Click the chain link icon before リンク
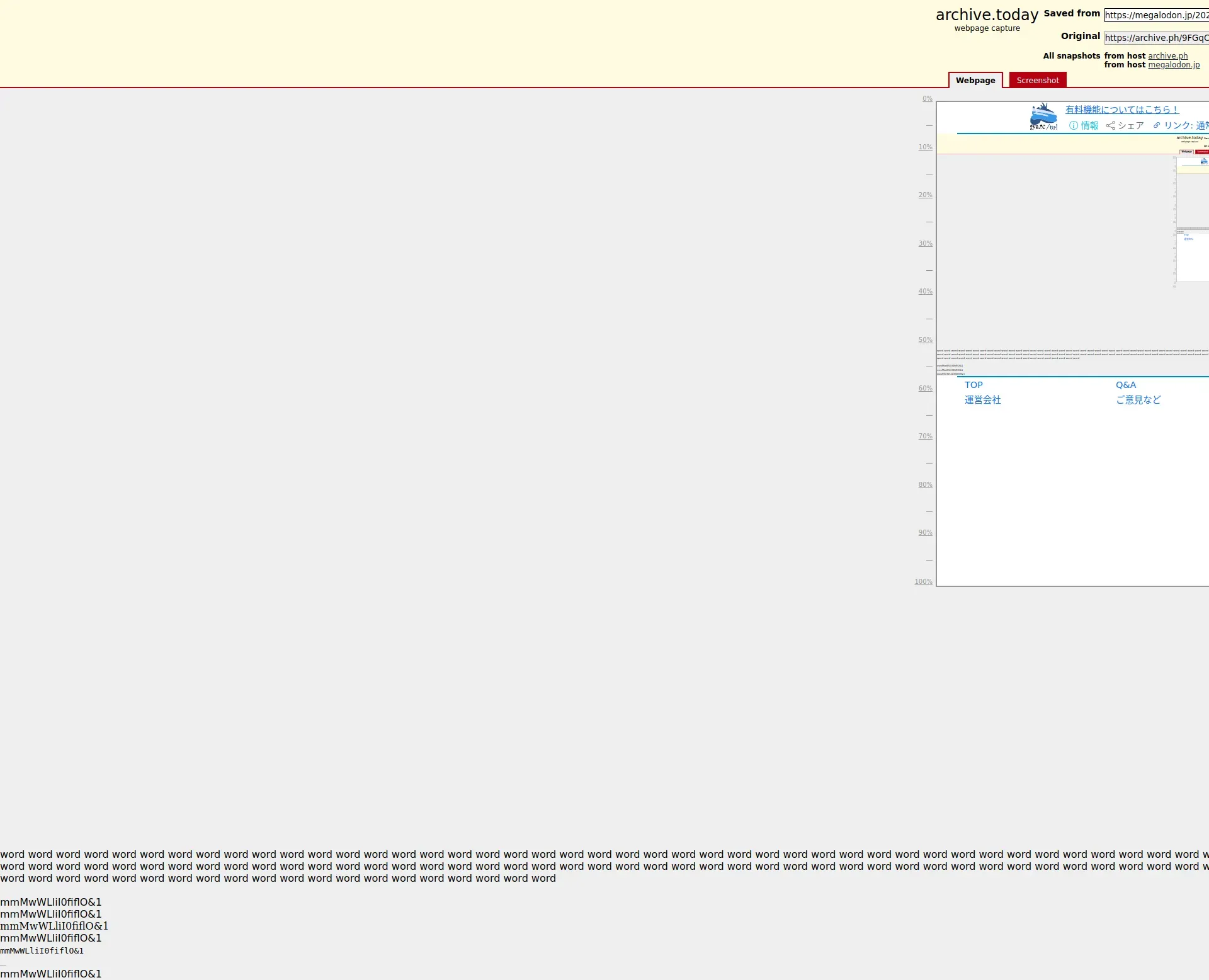The width and height of the screenshot is (1209, 980). click(1157, 125)
